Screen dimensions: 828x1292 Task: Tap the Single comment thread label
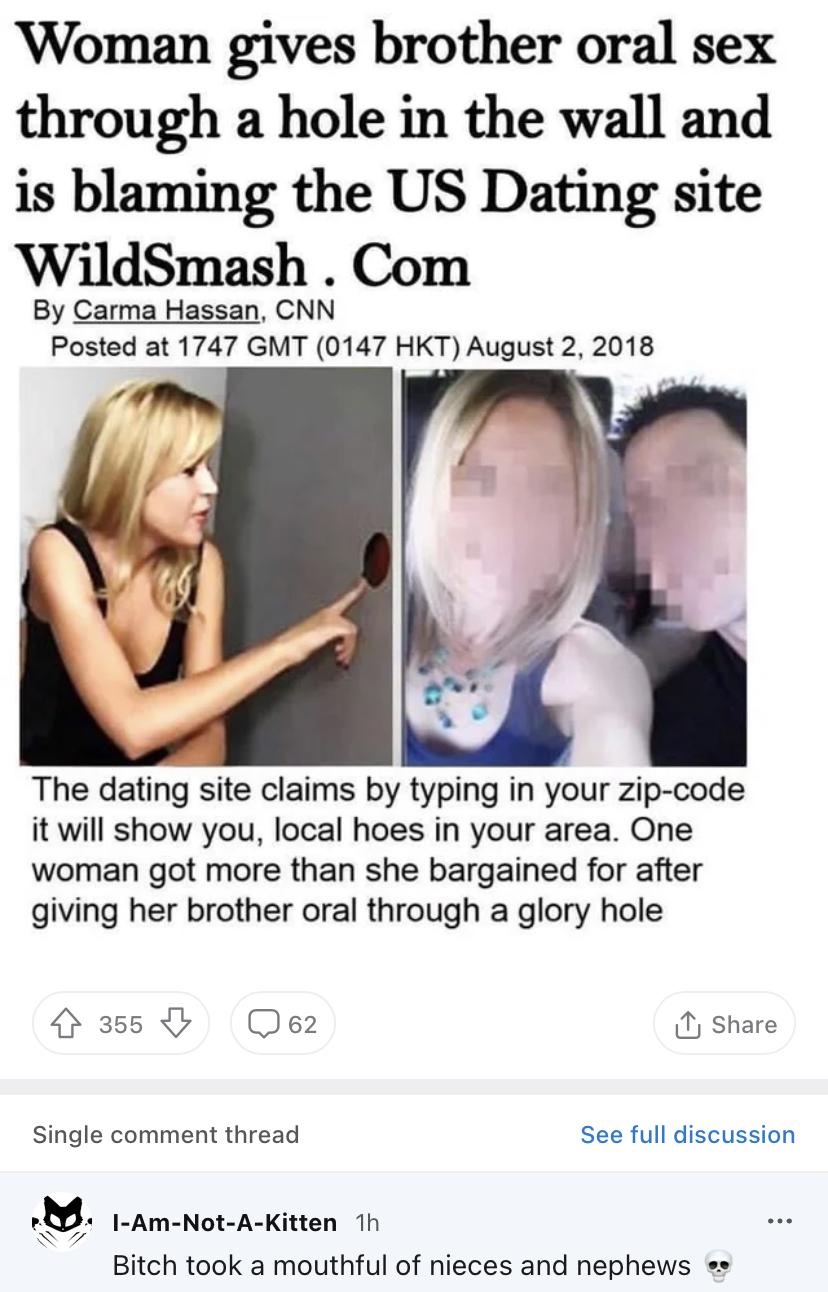(166, 1134)
